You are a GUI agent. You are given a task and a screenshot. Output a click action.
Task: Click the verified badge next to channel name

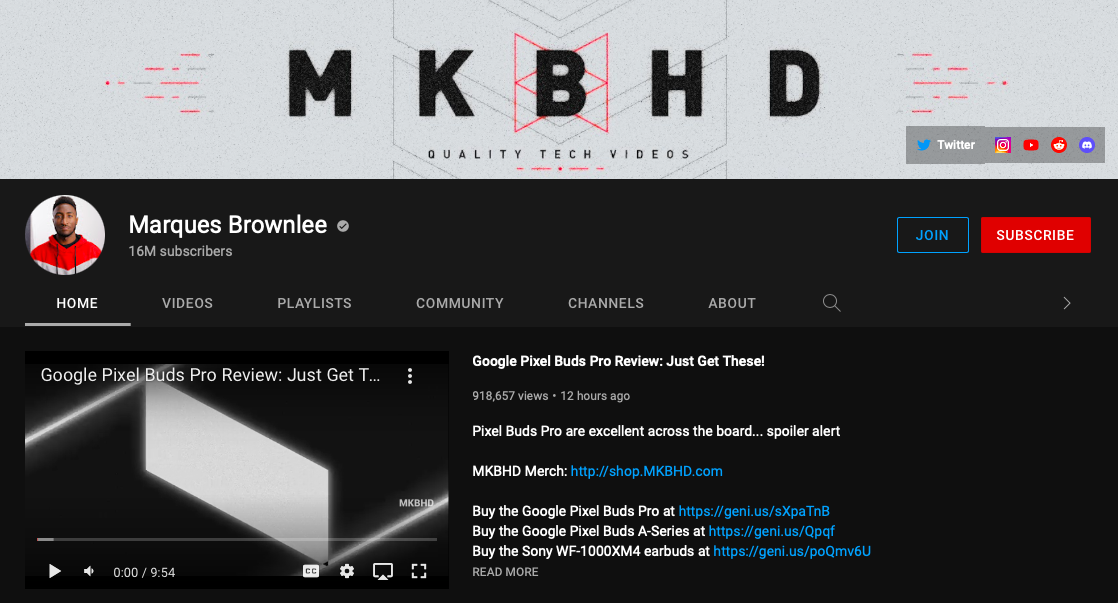click(x=343, y=226)
